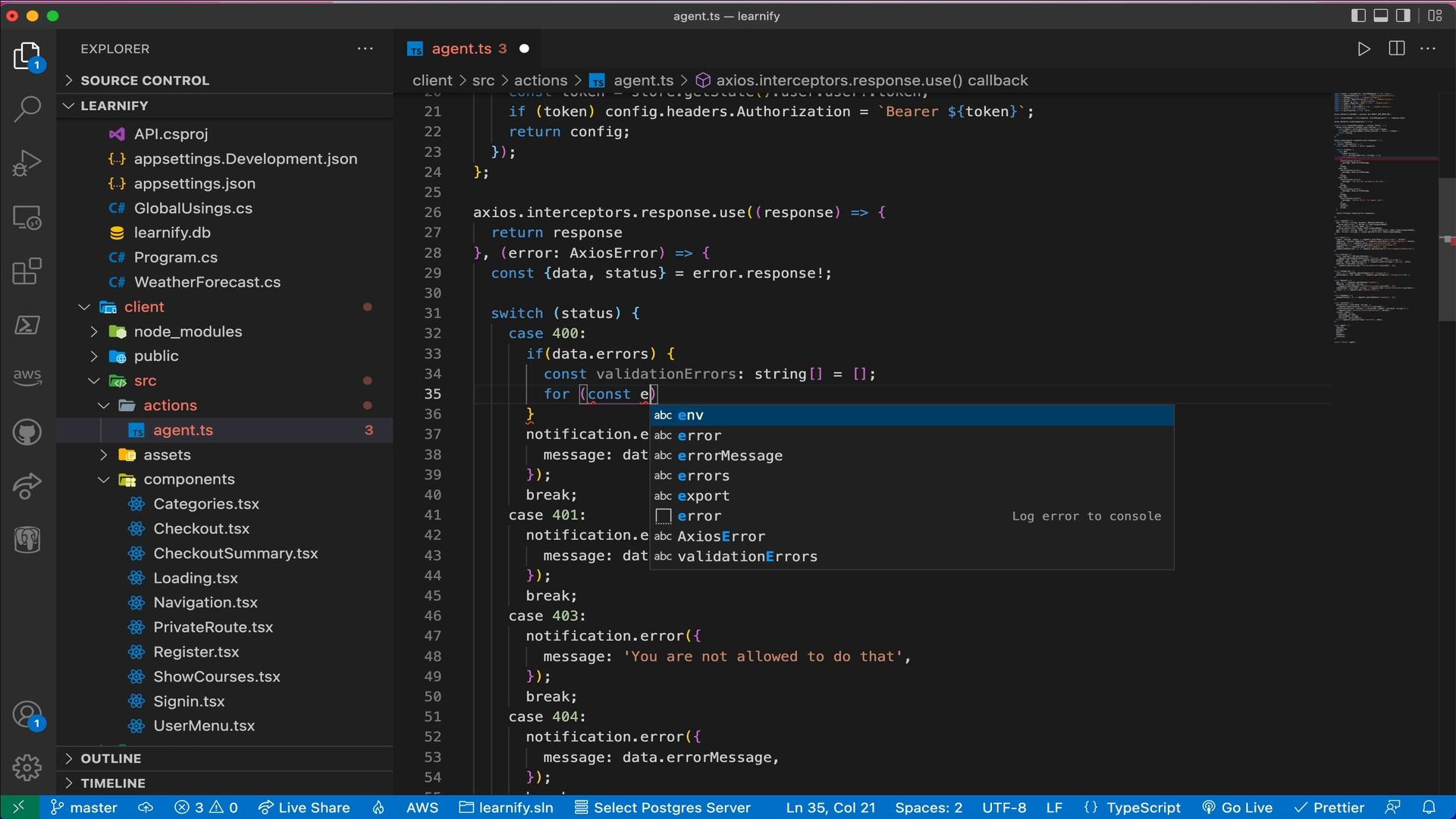Open the GitHub panel icon
Image resolution: width=1456 pixels, height=819 pixels.
click(x=27, y=433)
